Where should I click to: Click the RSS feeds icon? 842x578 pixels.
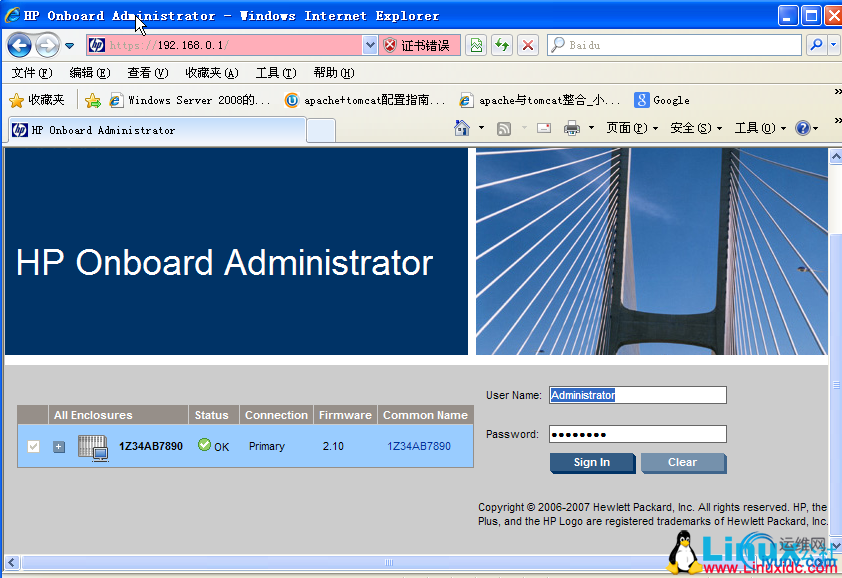(504, 128)
